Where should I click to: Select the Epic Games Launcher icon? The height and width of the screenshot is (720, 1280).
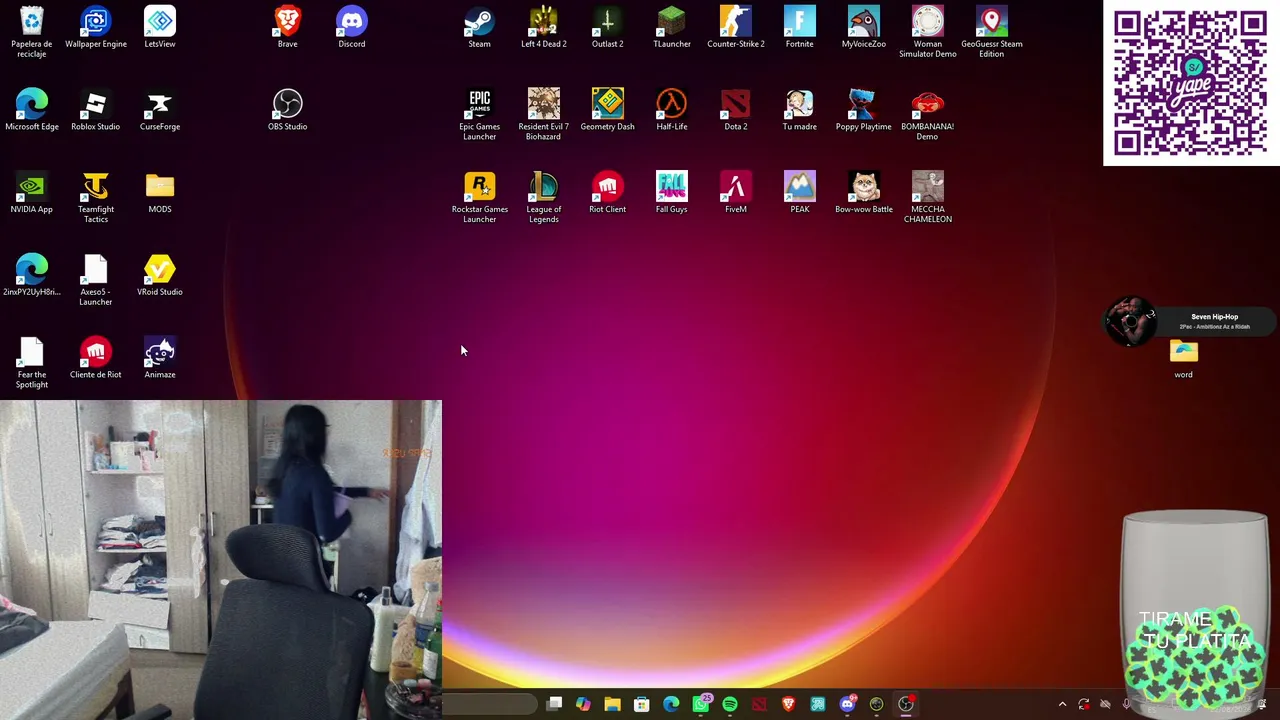(x=480, y=114)
